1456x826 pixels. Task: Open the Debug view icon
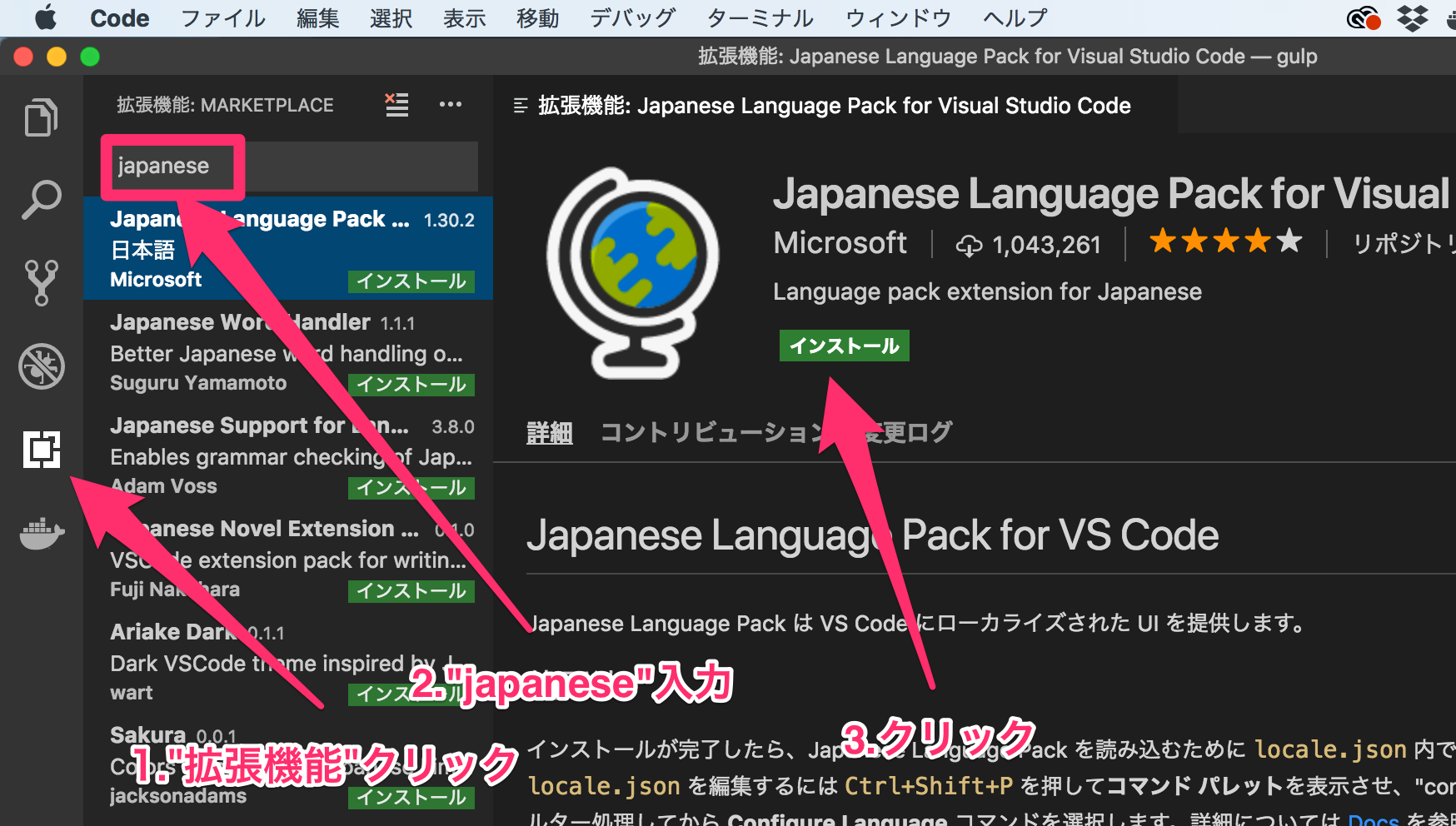(x=41, y=366)
